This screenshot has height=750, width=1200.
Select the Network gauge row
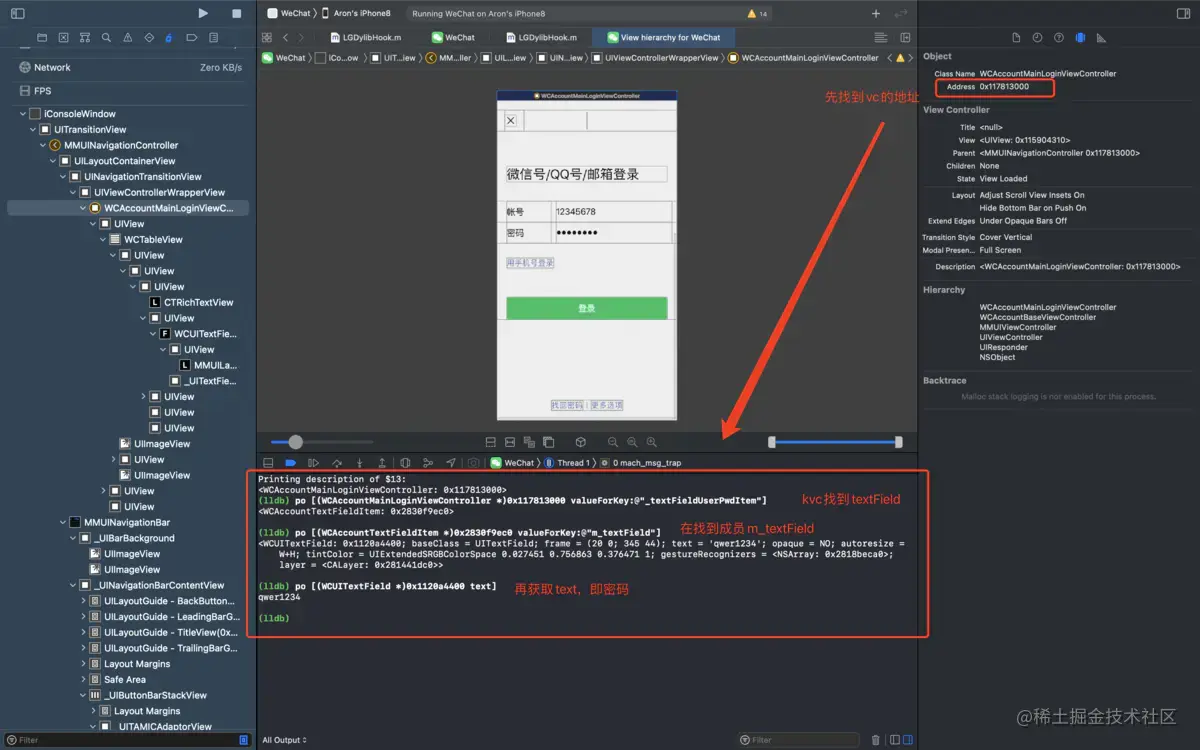[x=128, y=68]
